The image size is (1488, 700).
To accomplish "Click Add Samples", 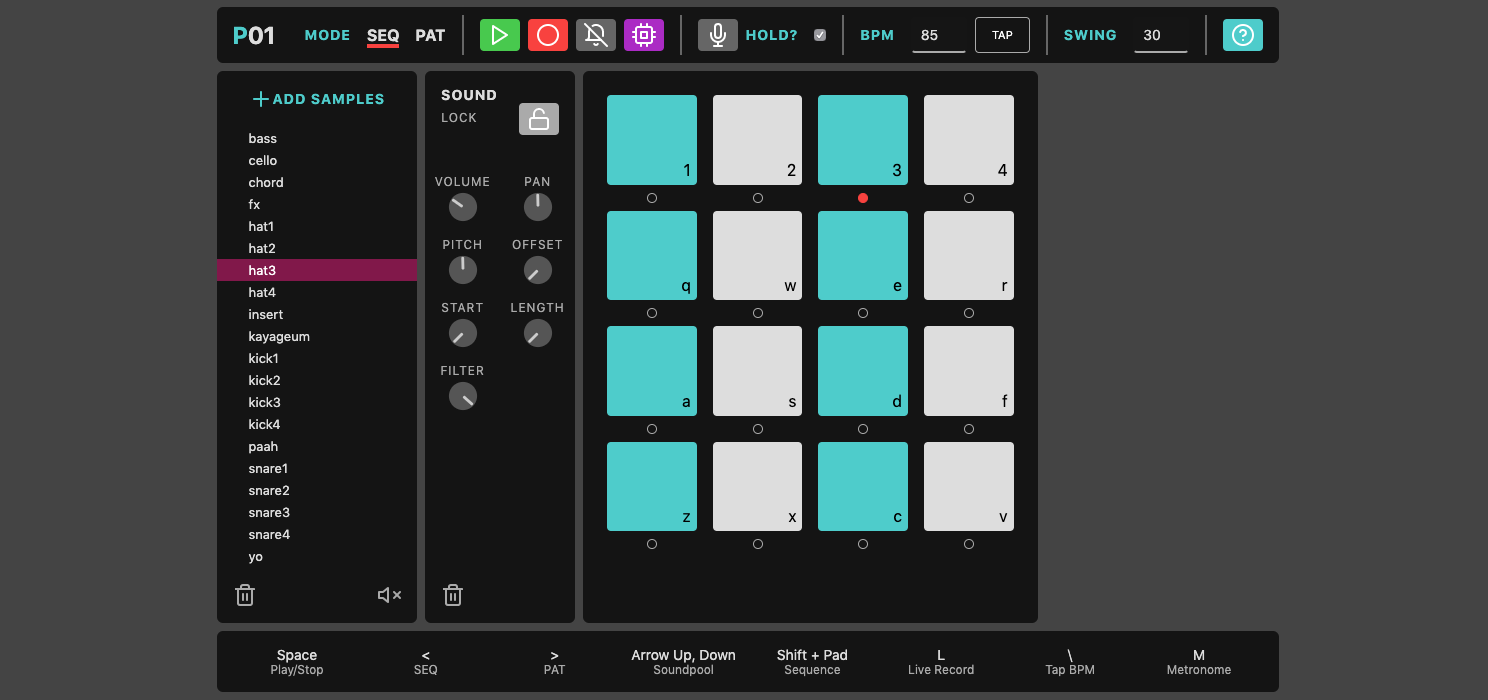I will tap(318, 99).
